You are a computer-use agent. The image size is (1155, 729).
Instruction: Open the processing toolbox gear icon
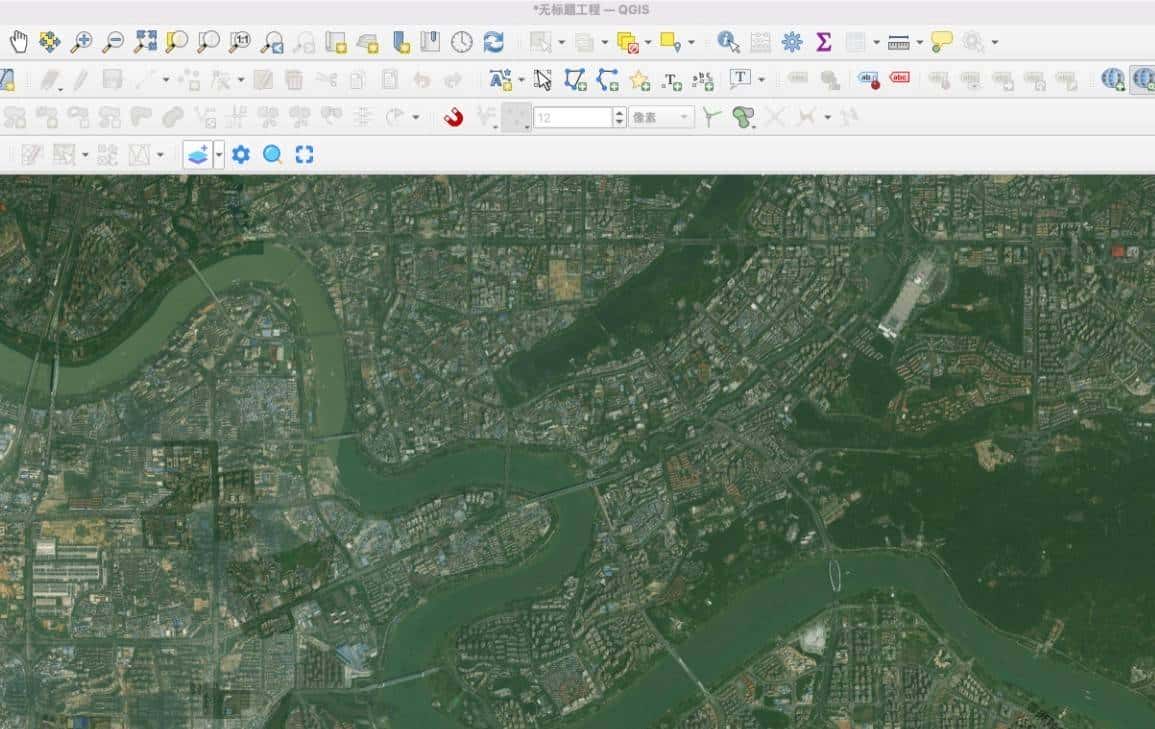coord(791,42)
